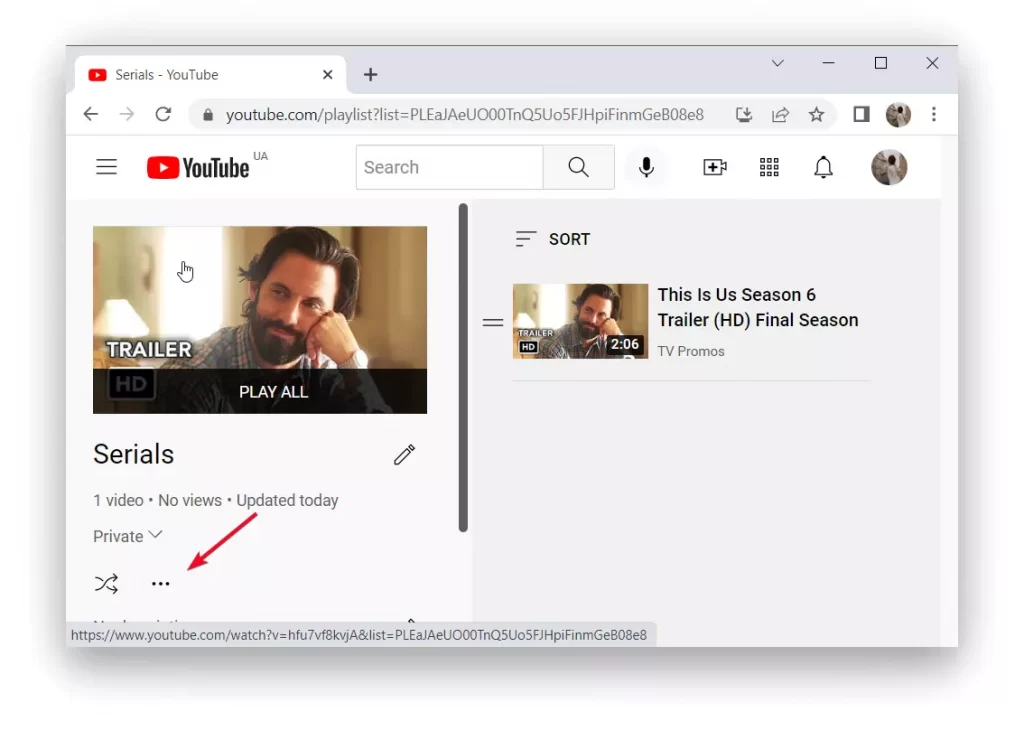This screenshot has height=731, width=1024.
Task: Open This Is Us Season 6 Trailer title
Action: [x=758, y=307]
